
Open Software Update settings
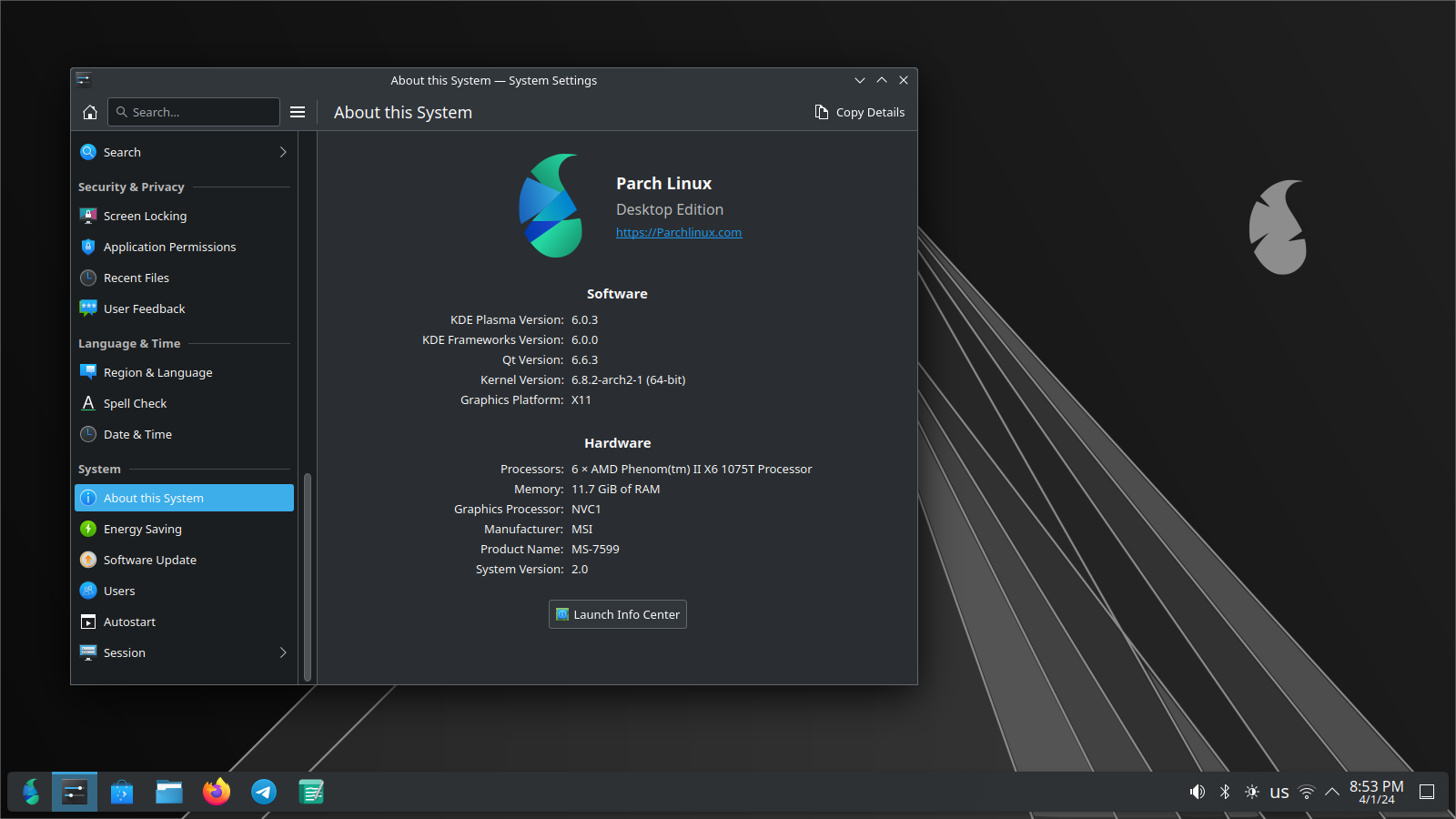point(184,560)
